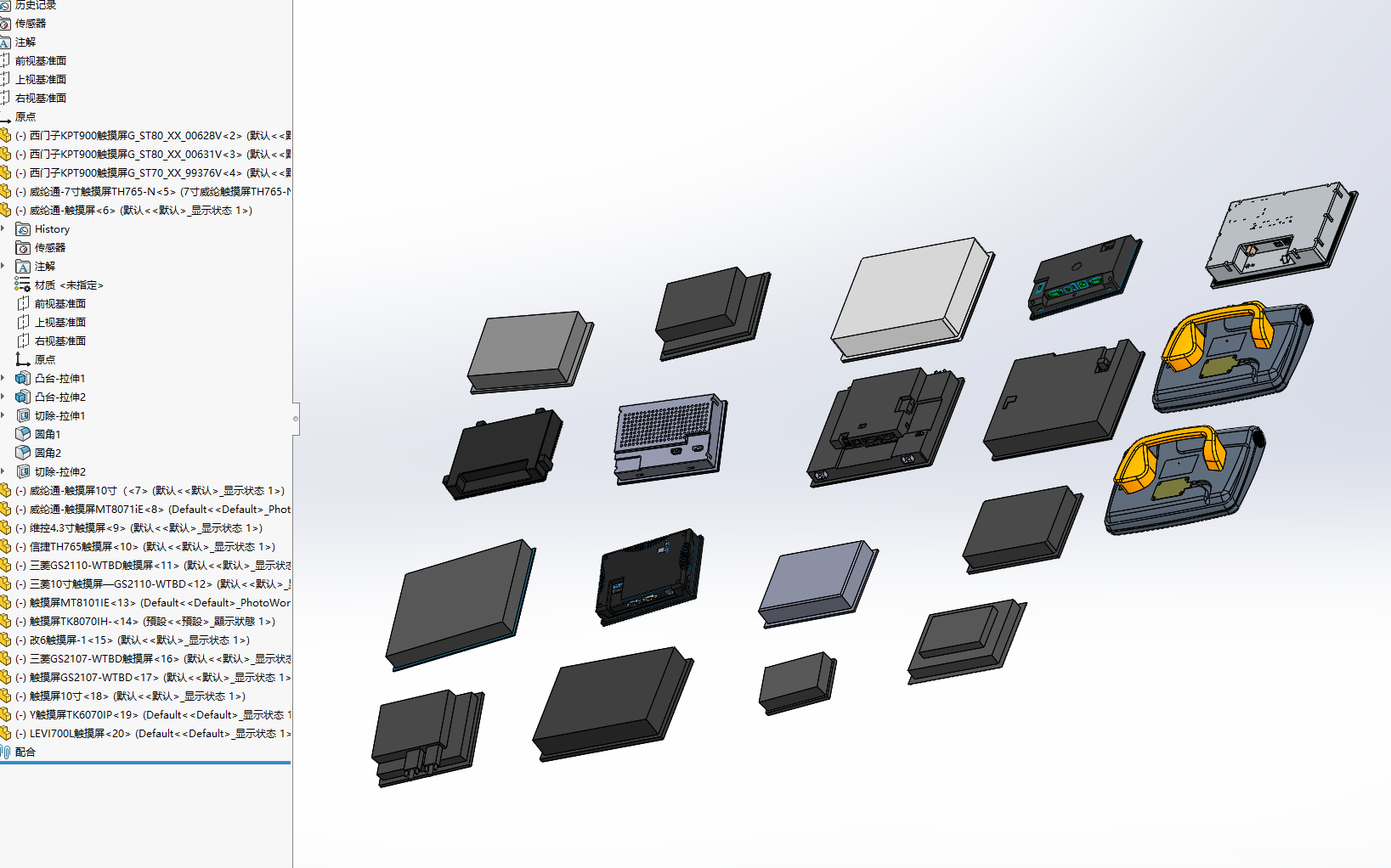
Task: Click the blue rollback bar below 配合
Action: [145, 763]
